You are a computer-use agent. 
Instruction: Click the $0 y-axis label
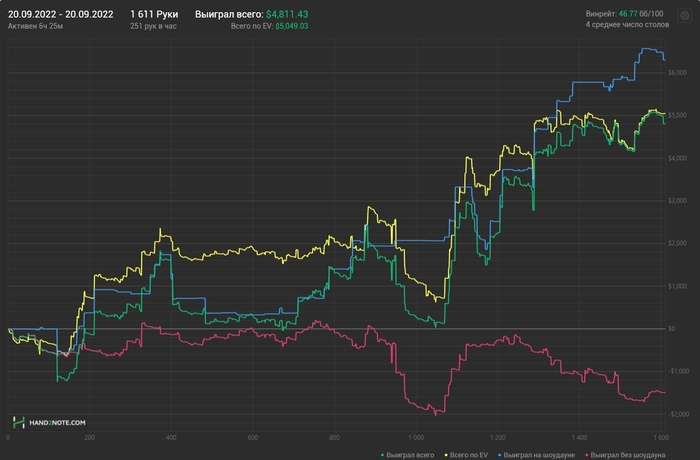point(671,329)
